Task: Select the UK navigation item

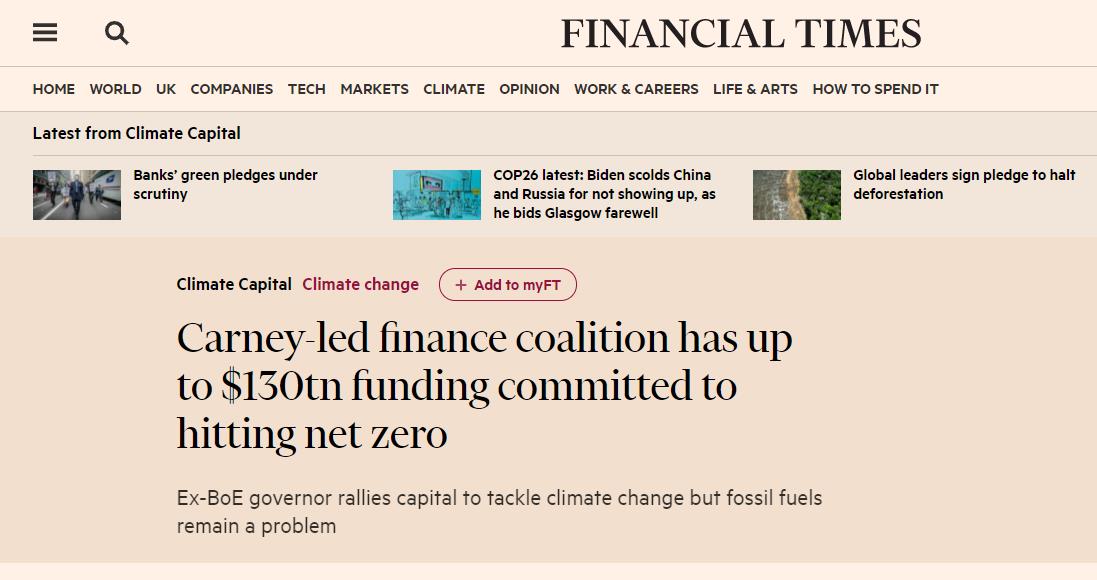Action: tap(166, 89)
